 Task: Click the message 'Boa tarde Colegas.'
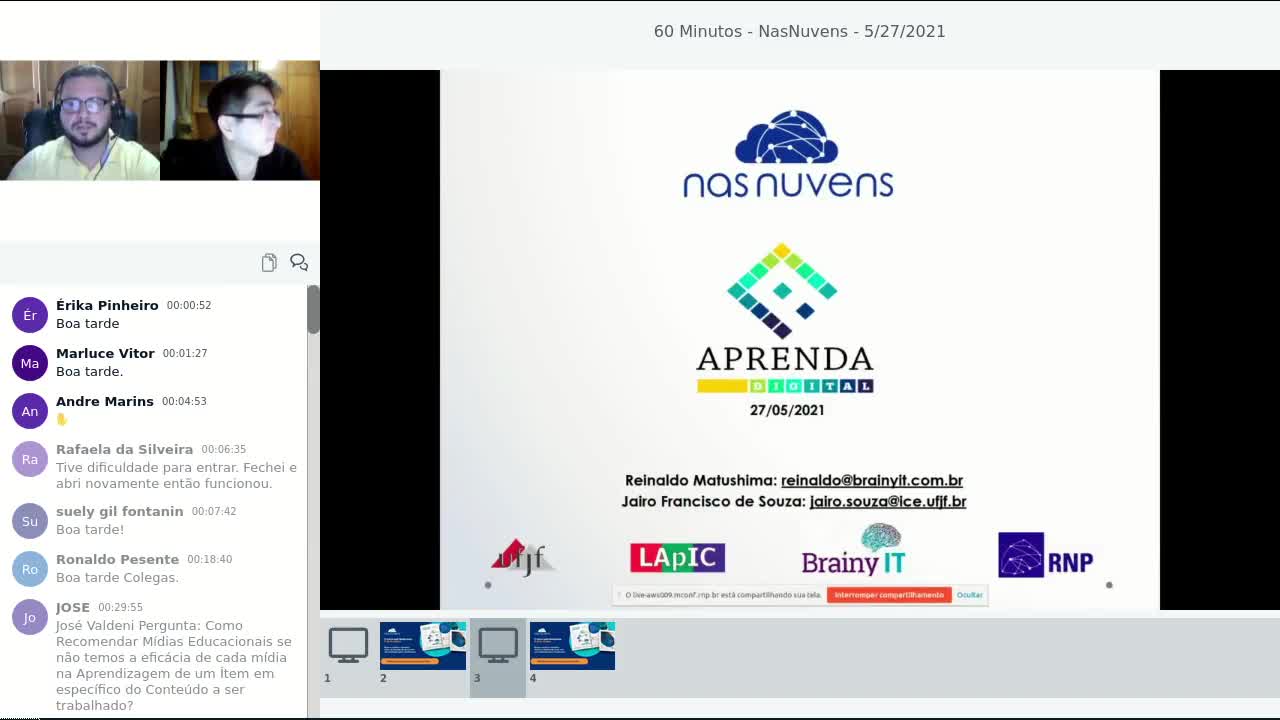(x=117, y=577)
